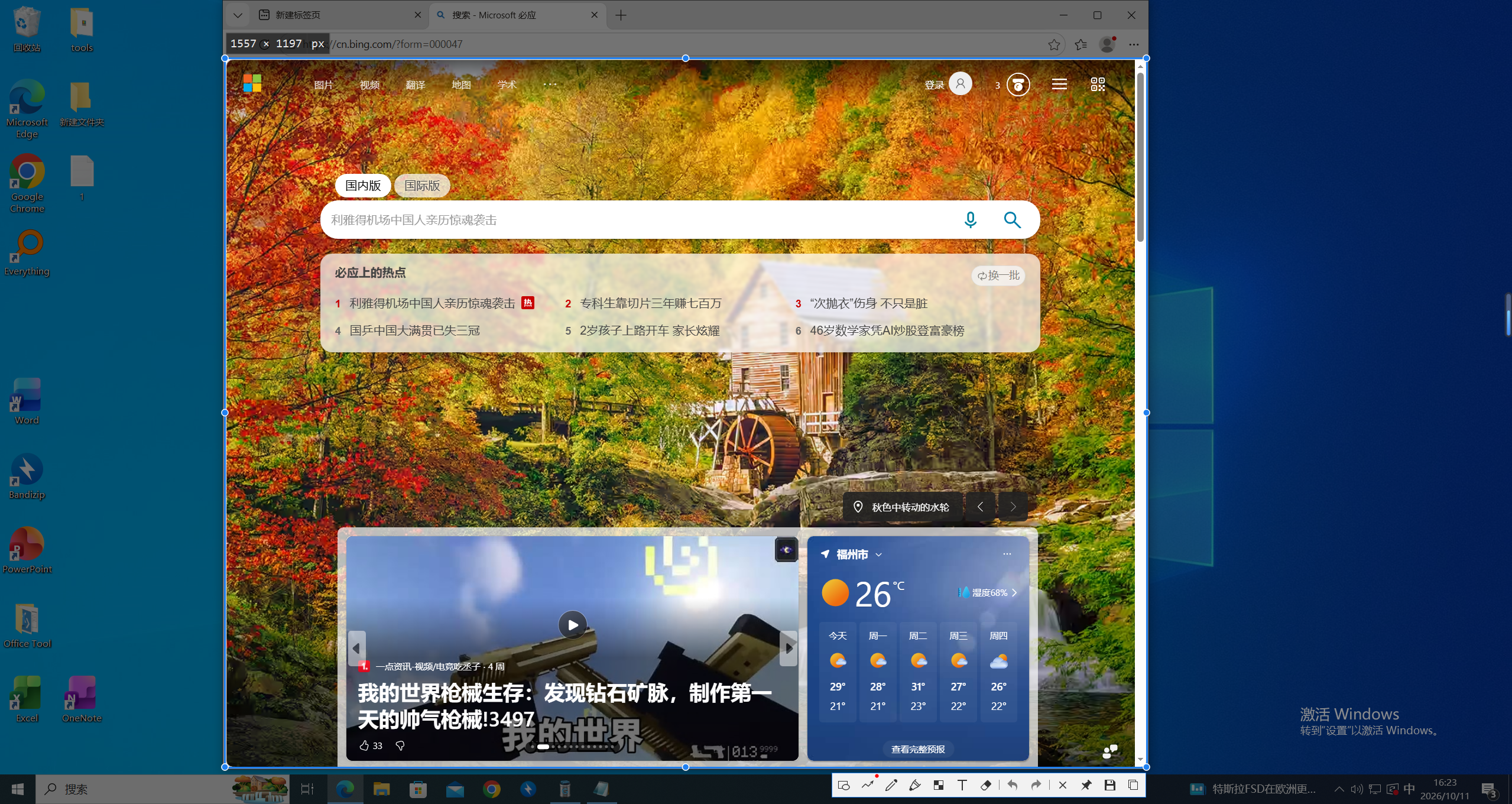Expand the Bing nav more (···) menu

click(550, 85)
